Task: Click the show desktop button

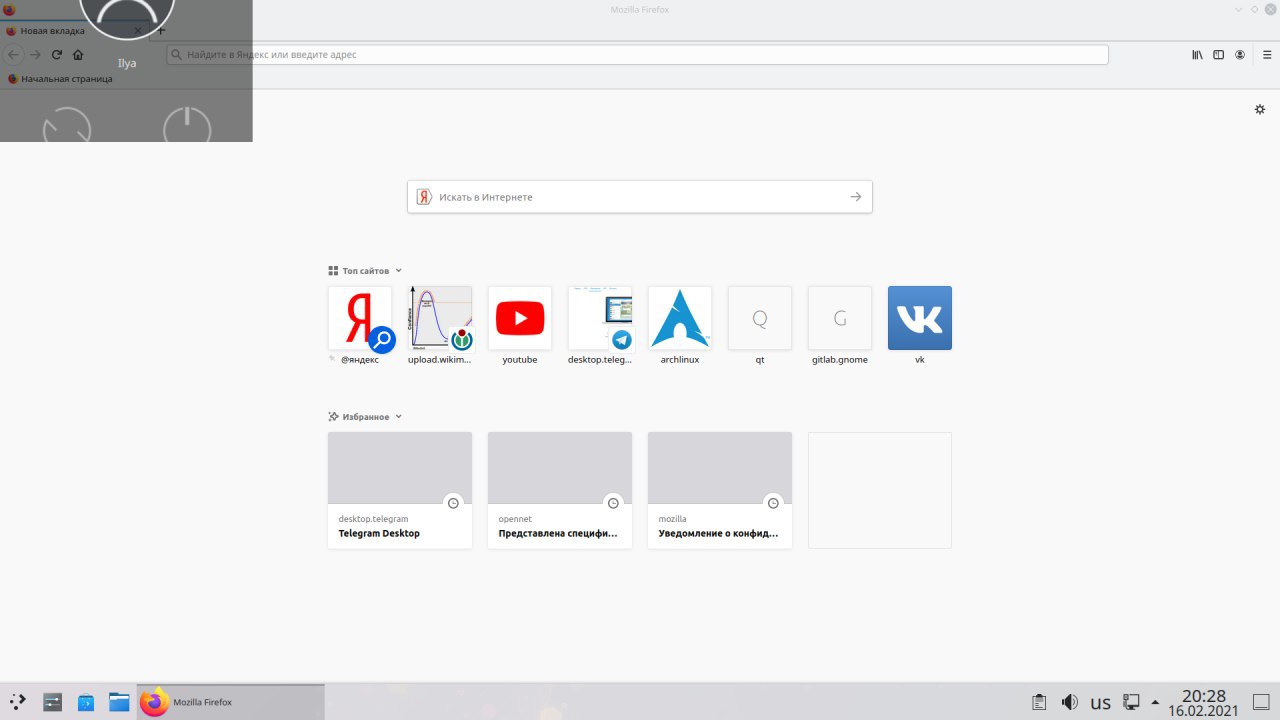Action: 1260,702
